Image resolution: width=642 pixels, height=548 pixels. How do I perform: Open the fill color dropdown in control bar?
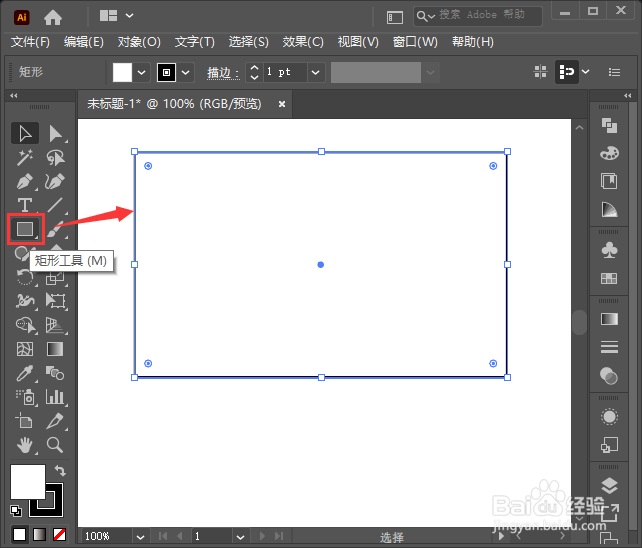pos(142,72)
